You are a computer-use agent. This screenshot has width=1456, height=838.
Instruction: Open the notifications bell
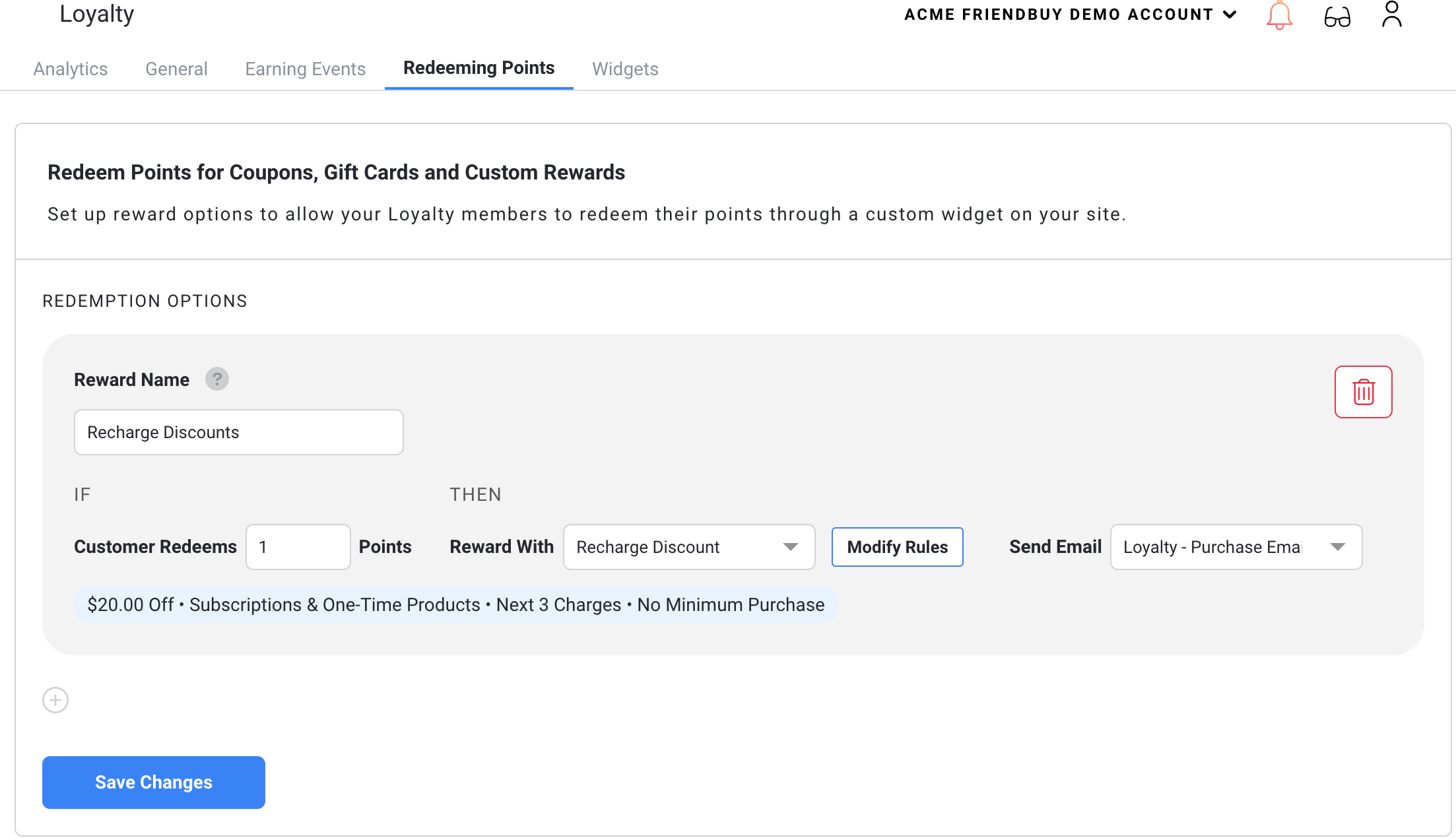pos(1279,15)
